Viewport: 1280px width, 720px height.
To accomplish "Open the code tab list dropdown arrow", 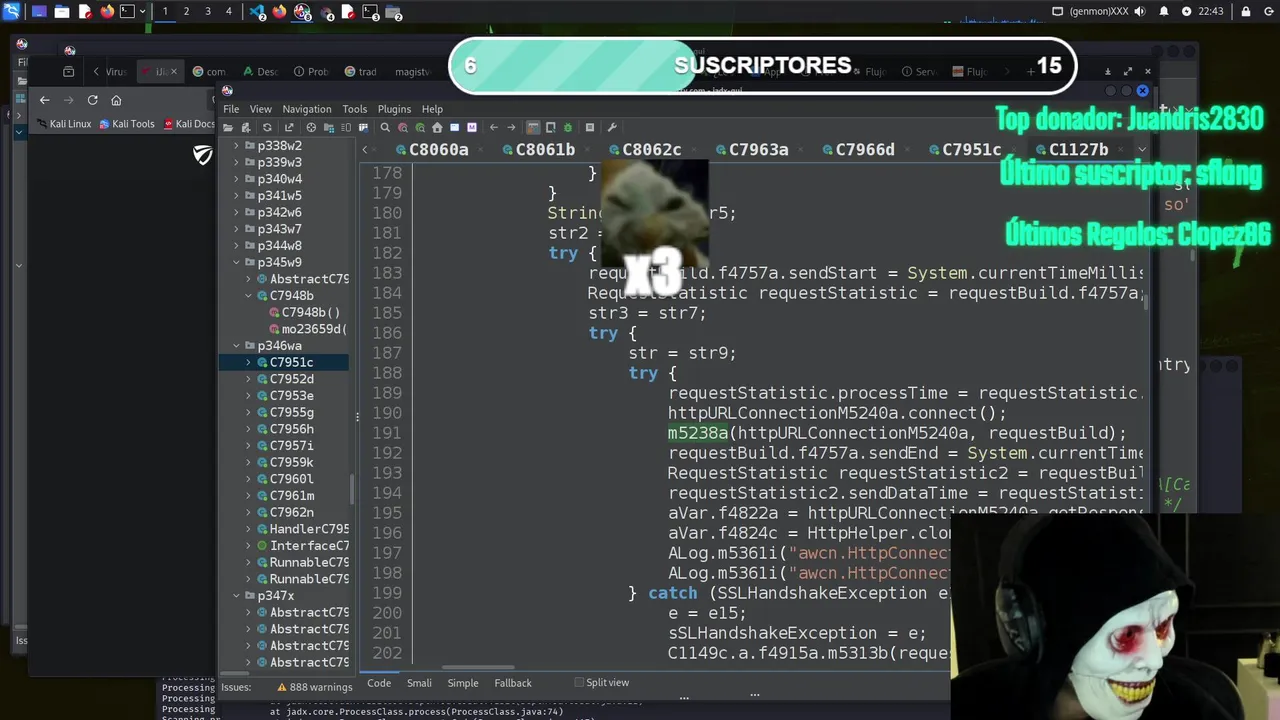I will (1141, 150).
